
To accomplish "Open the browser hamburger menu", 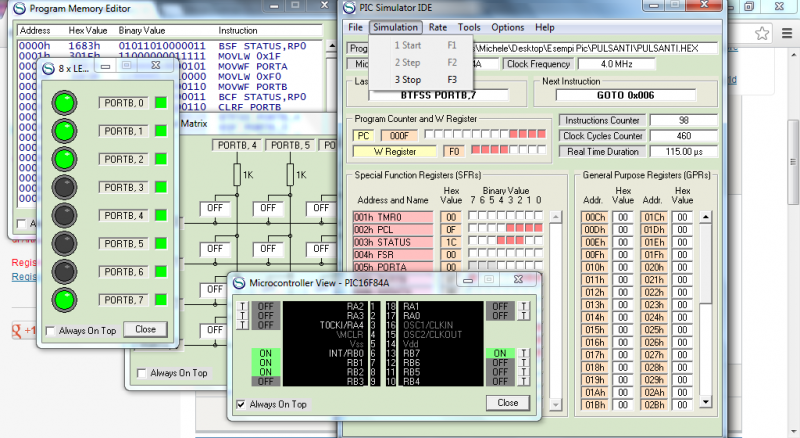I will click(x=787, y=34).
